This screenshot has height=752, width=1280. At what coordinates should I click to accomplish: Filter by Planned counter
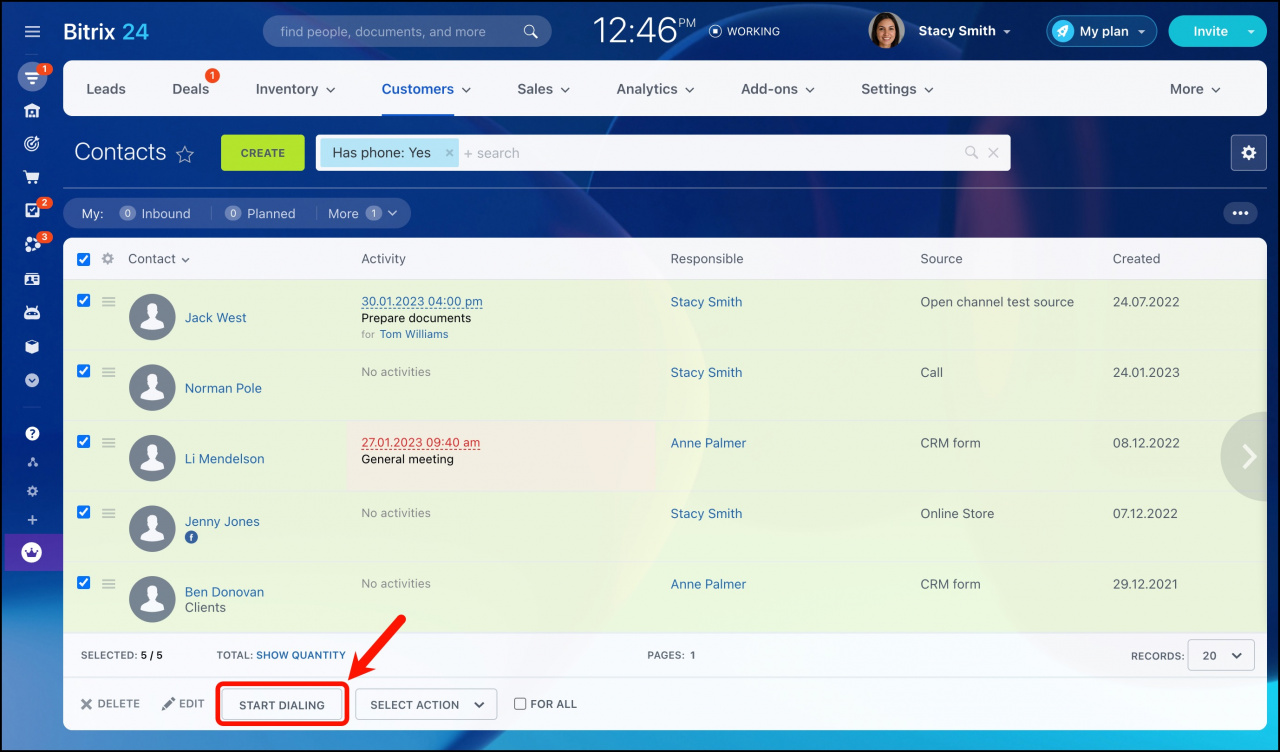pyautogui.click(x=260, y=213)
